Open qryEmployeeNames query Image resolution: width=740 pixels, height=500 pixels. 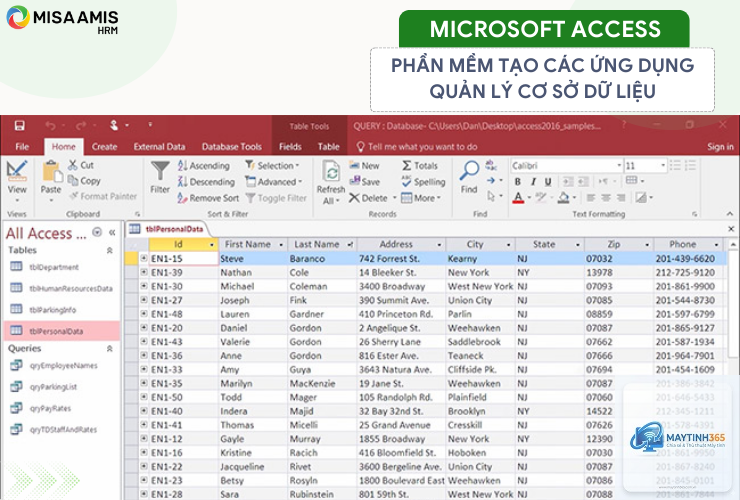[63, 365]
